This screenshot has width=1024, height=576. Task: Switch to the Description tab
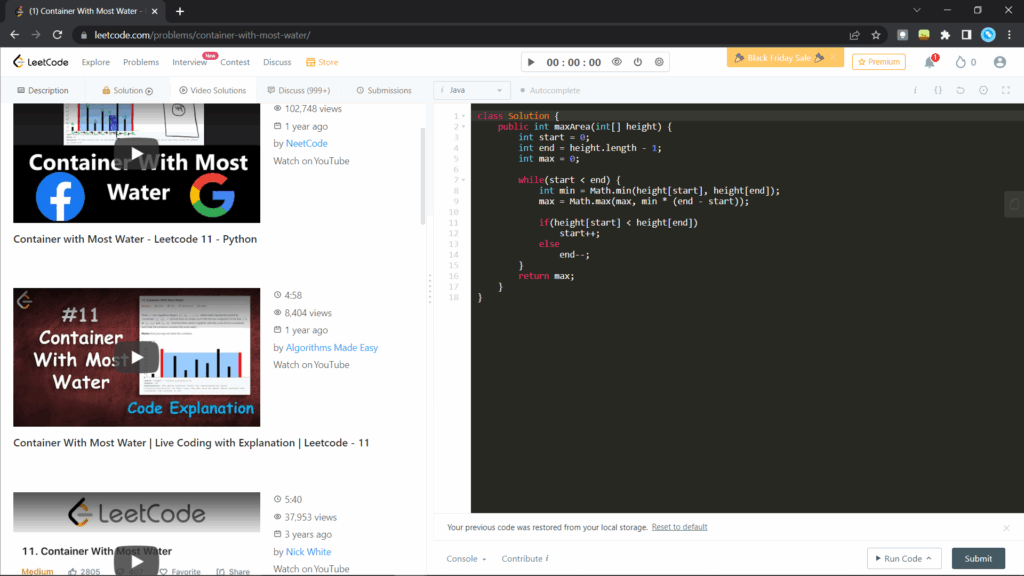[42, 90]
